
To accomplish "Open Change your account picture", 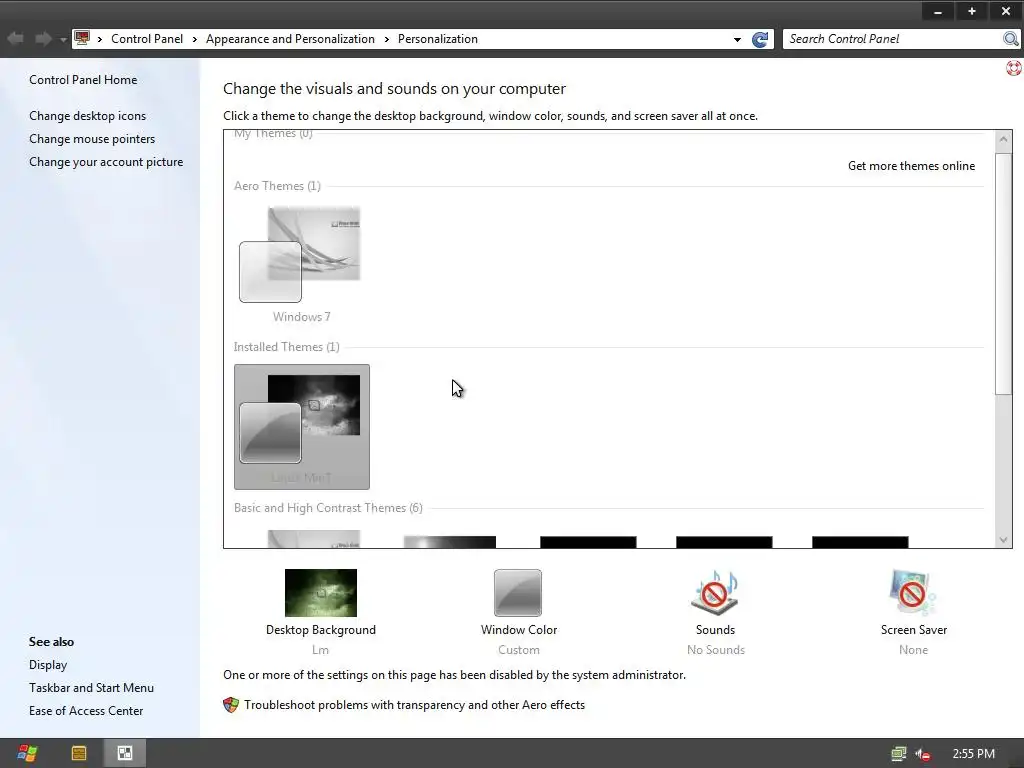I will coord(106,161).
